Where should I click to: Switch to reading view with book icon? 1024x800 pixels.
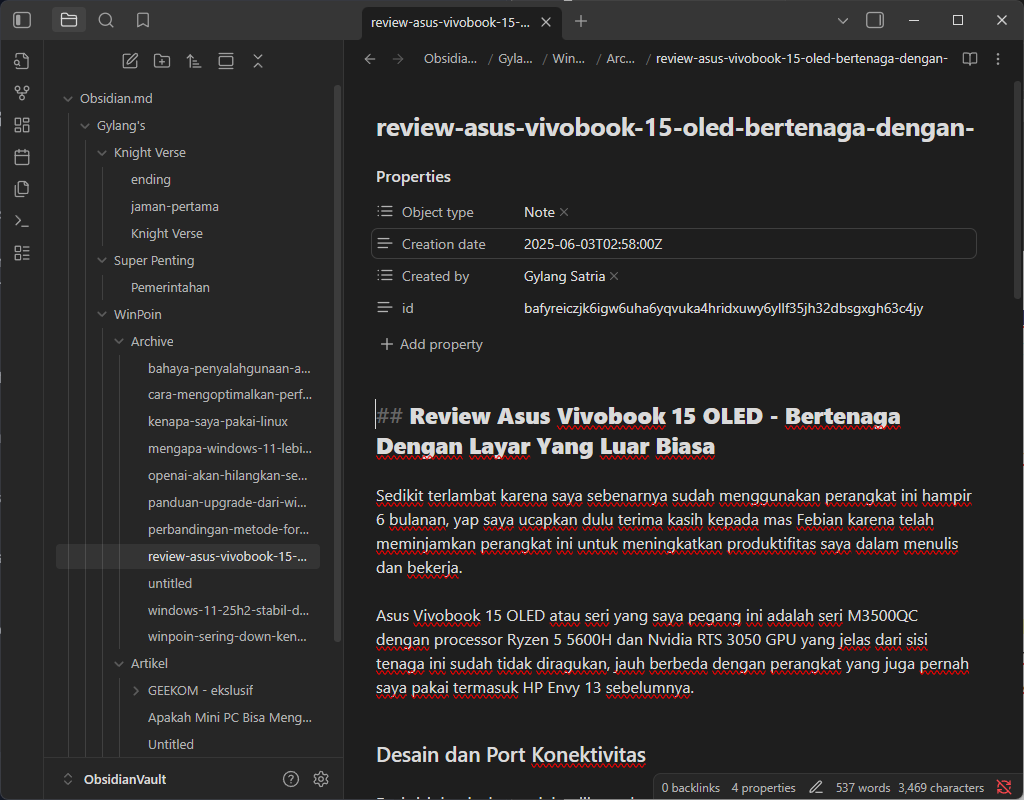click(x=969, y=59)
